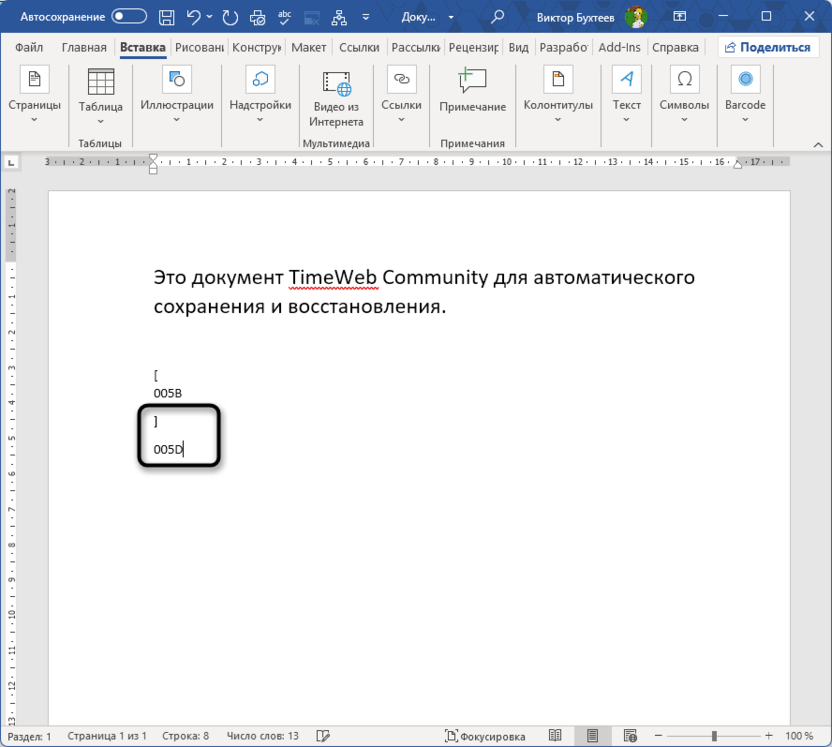Click Раздел: 1 in status bar

pyautogui.click(x=29, y=736)
